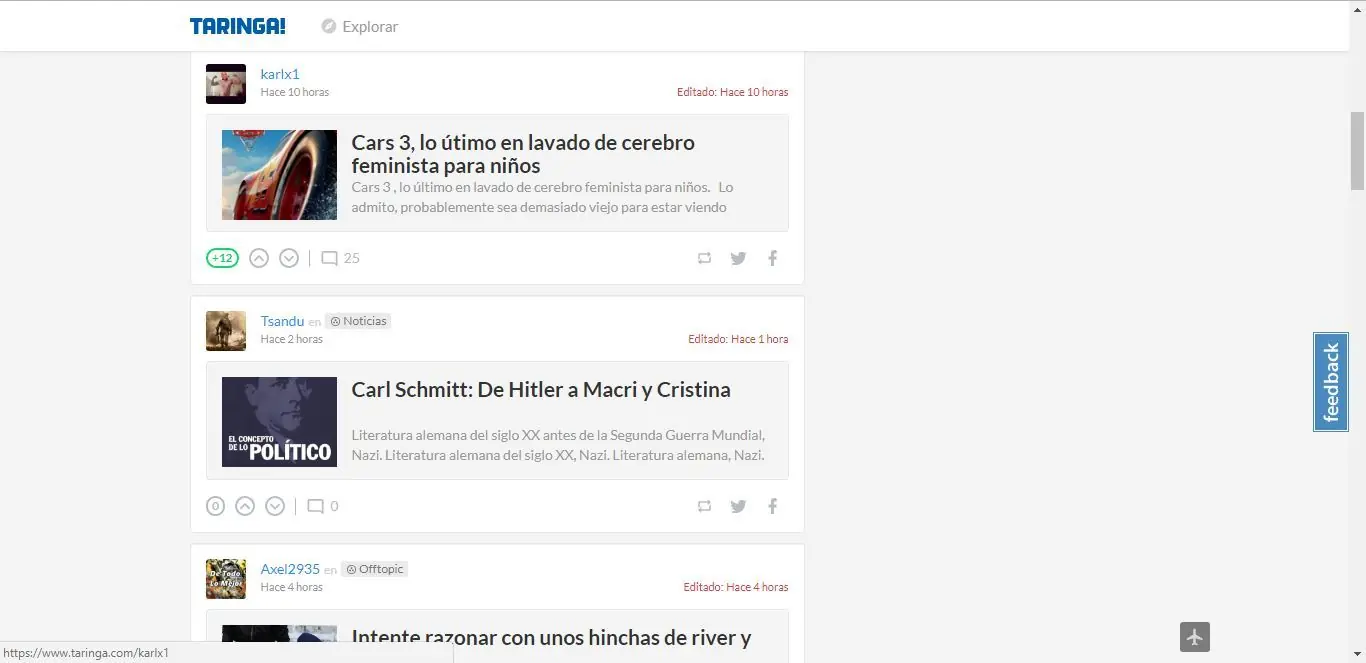Open the El Concepto de lo Político thumbnail
Image resolution: width=1366 pixels, height=663 pixels.
point(279,422)
